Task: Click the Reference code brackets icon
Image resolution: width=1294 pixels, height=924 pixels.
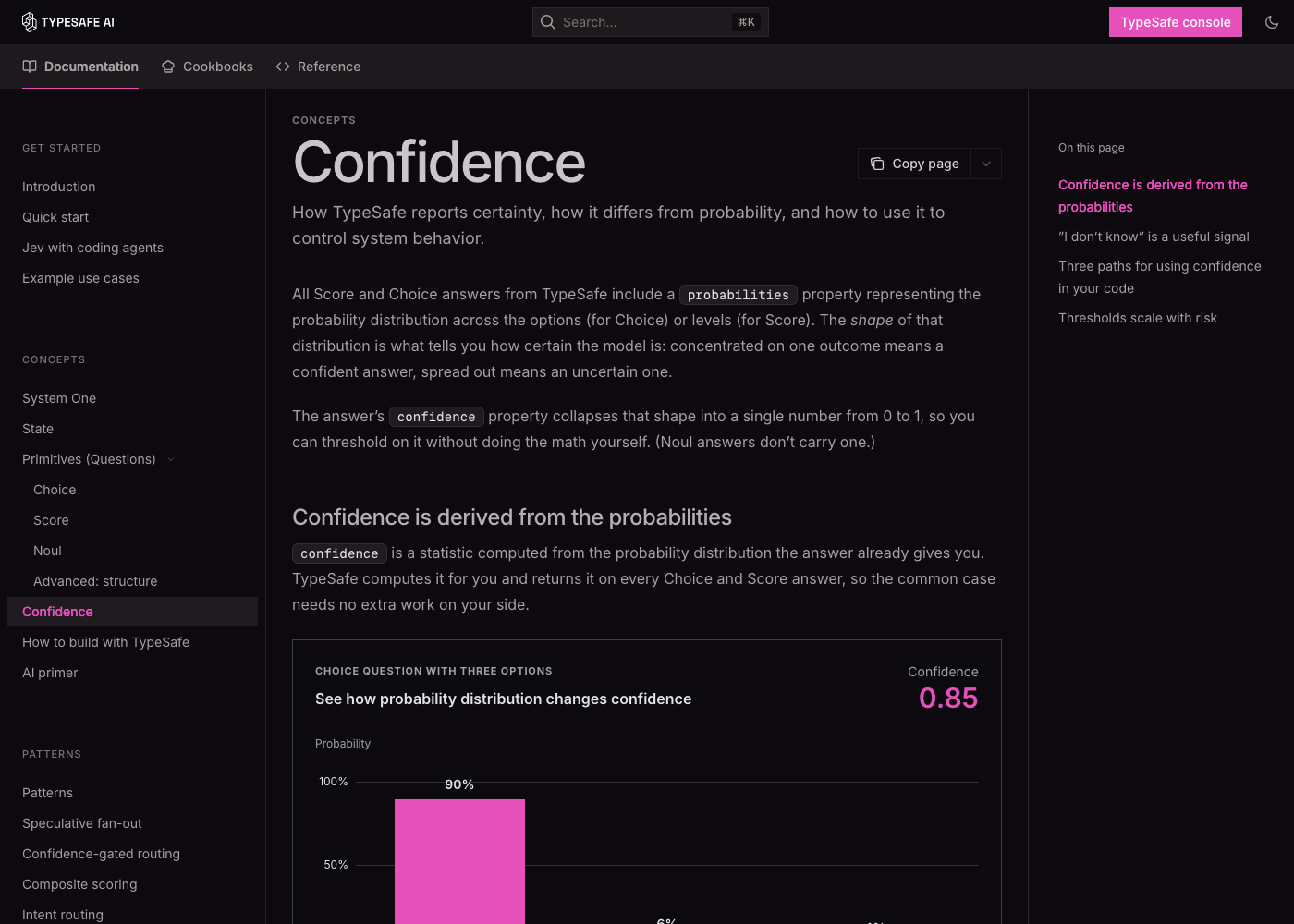Action: coord(283,67)
